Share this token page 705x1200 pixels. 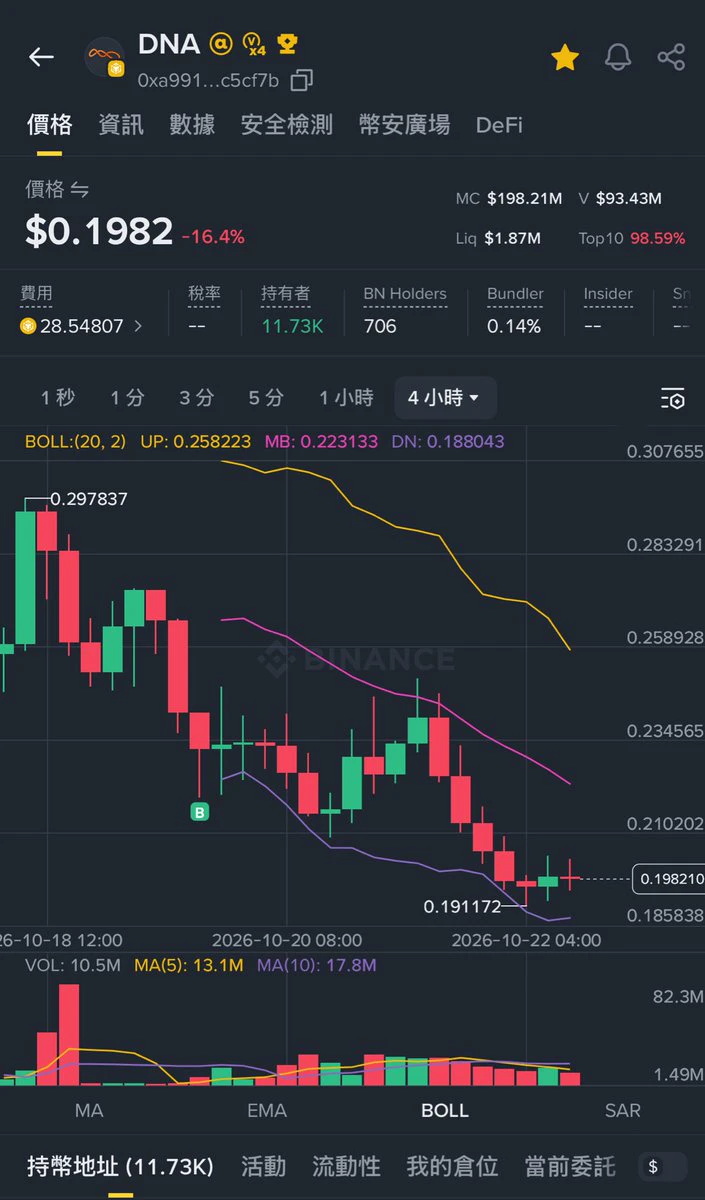(671, 57)
